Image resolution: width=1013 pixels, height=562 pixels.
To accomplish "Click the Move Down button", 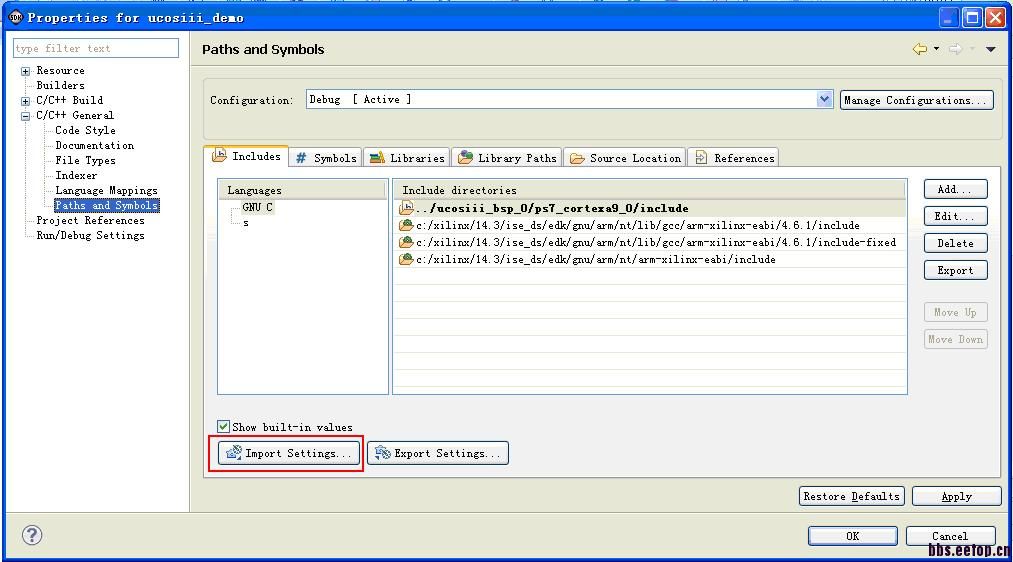I will pos(956,339).
